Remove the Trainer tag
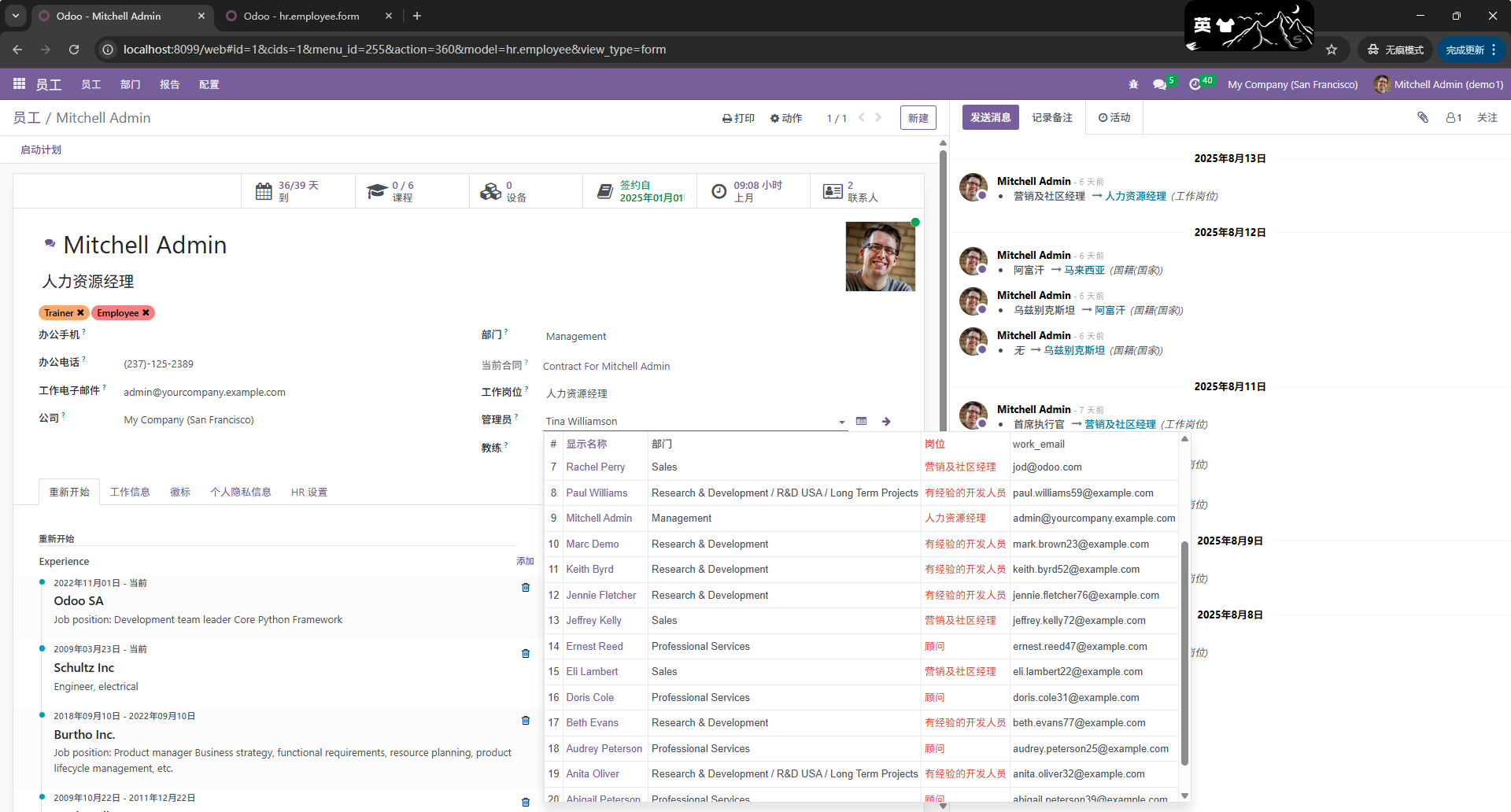Viewport: 1511px width, 812px height. coord(80,313)
